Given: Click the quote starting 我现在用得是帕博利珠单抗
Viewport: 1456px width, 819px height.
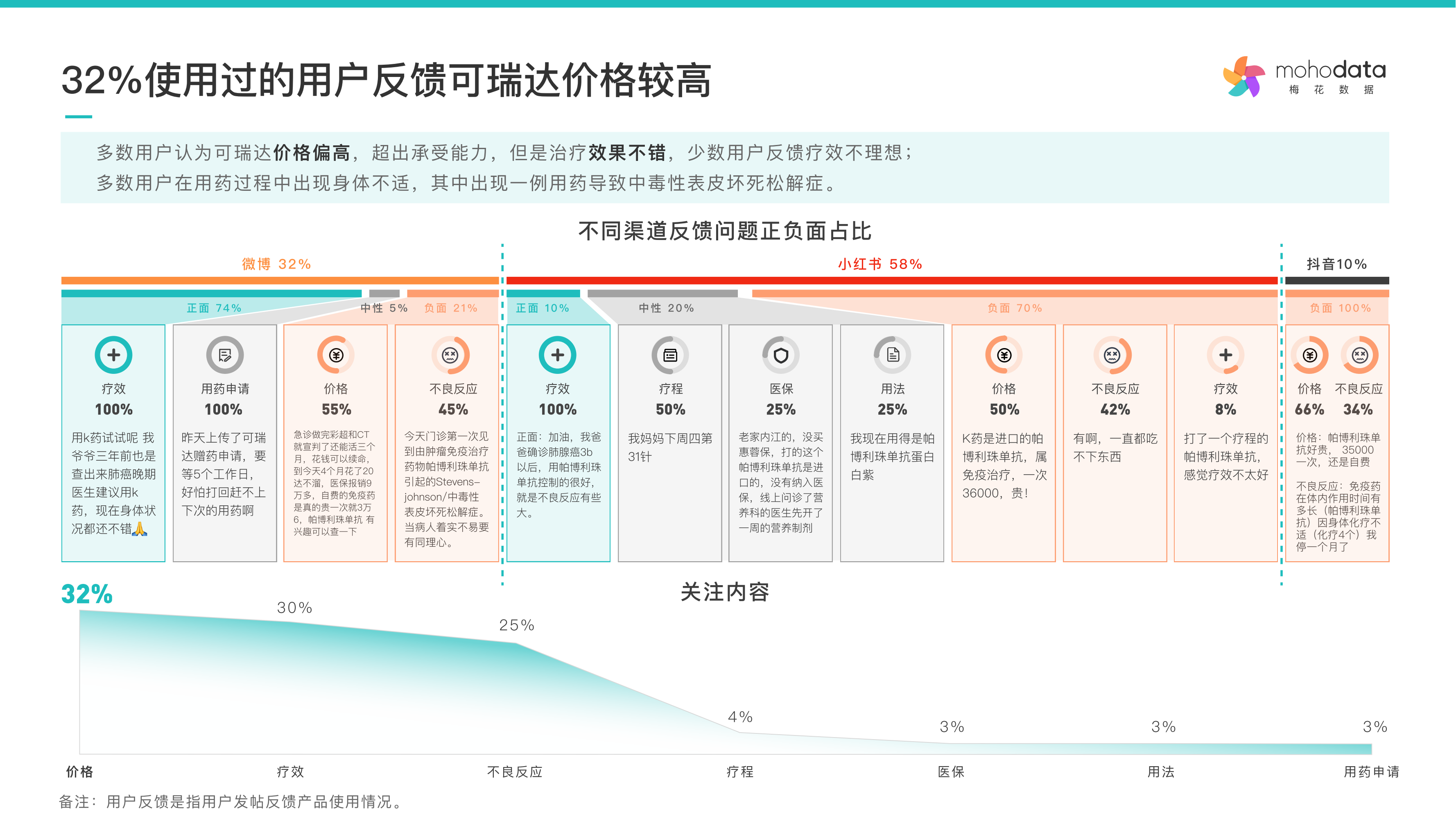Looking at the screenshot, I should [893, 456].
